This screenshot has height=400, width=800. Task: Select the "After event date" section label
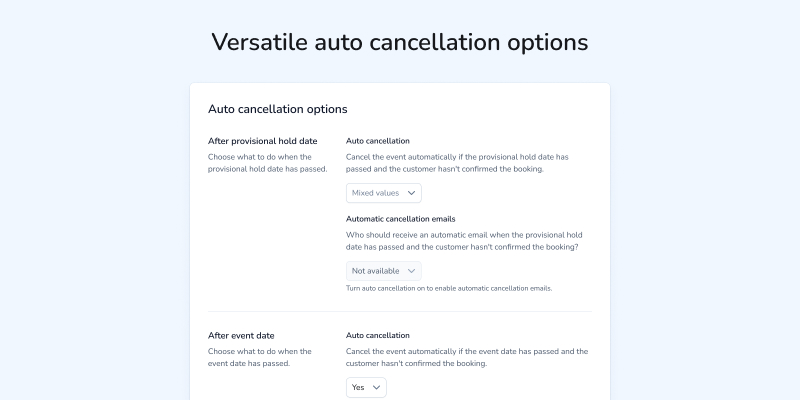[x=241, y=335]
